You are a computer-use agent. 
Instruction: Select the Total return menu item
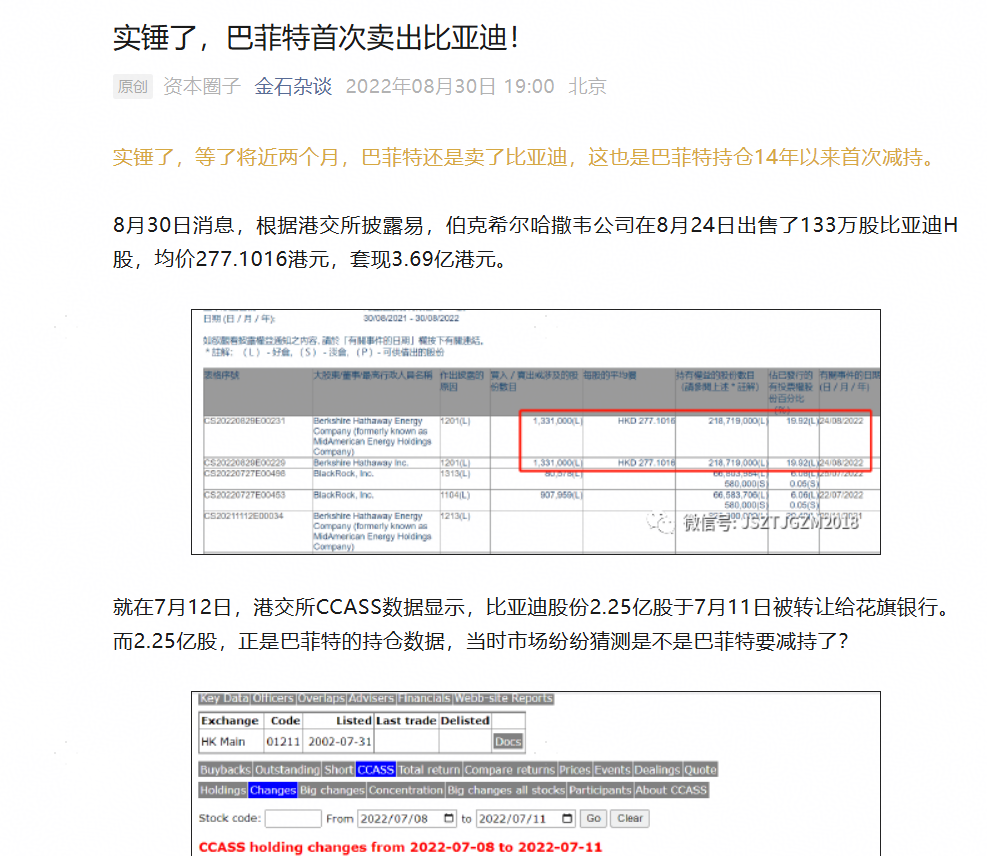pyautogui.click(x=429, y=770)
